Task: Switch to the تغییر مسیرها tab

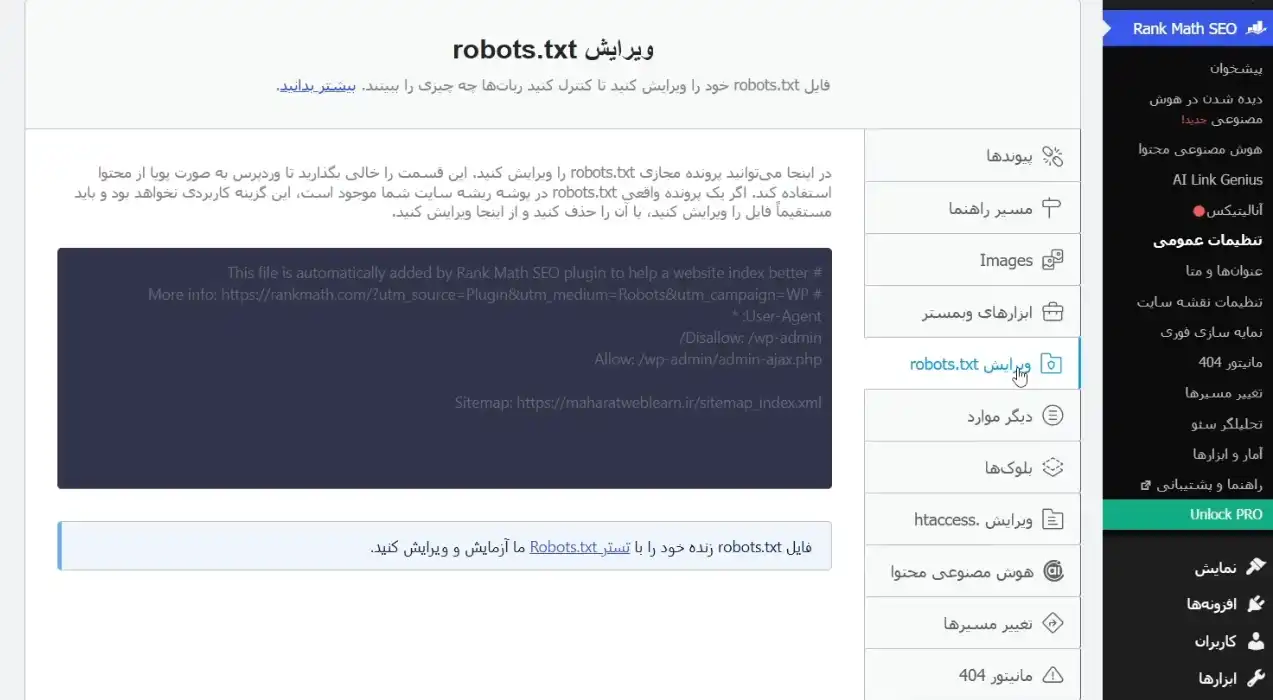Action: pos(972,624)
